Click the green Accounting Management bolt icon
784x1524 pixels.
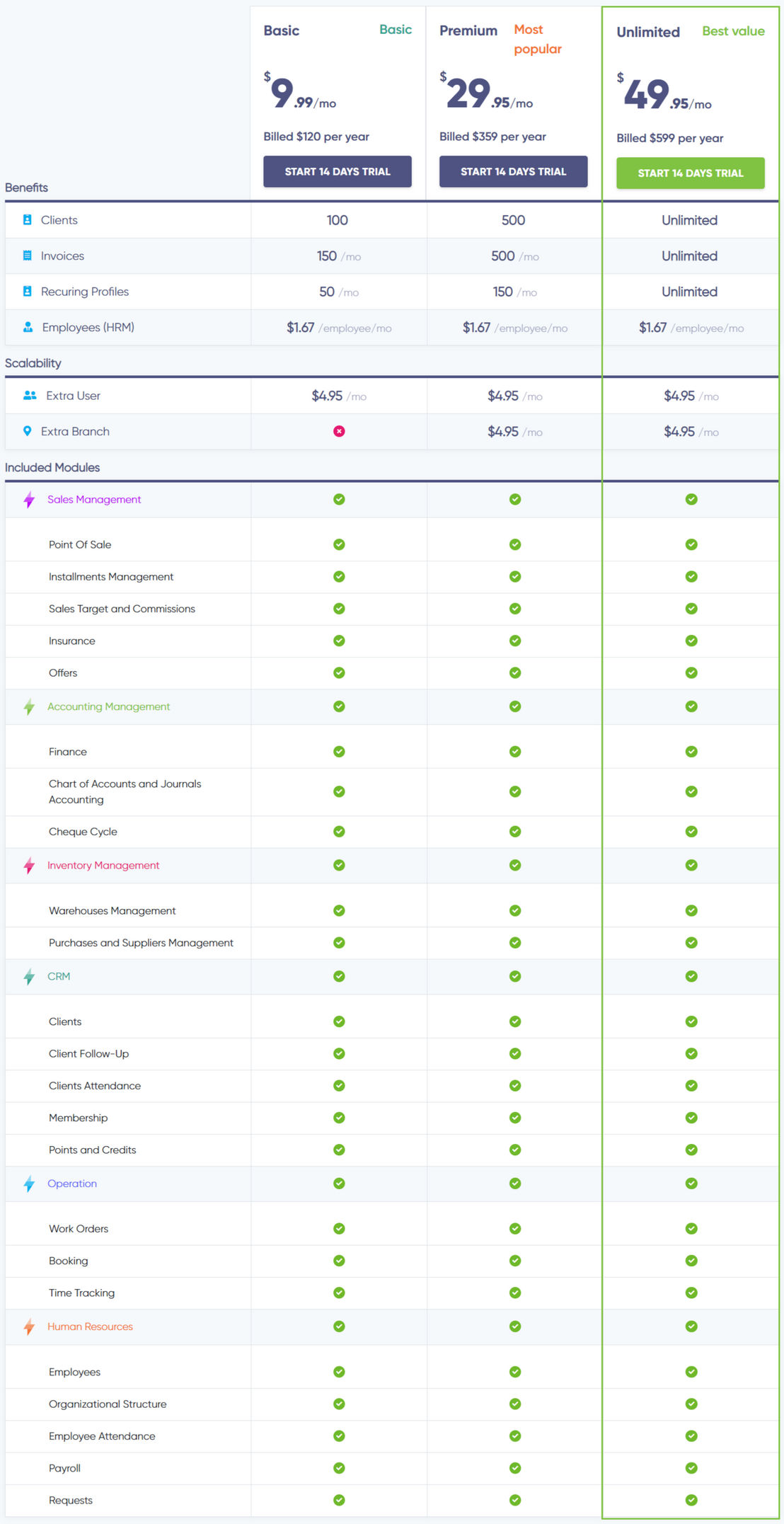(x=29, y=706)
